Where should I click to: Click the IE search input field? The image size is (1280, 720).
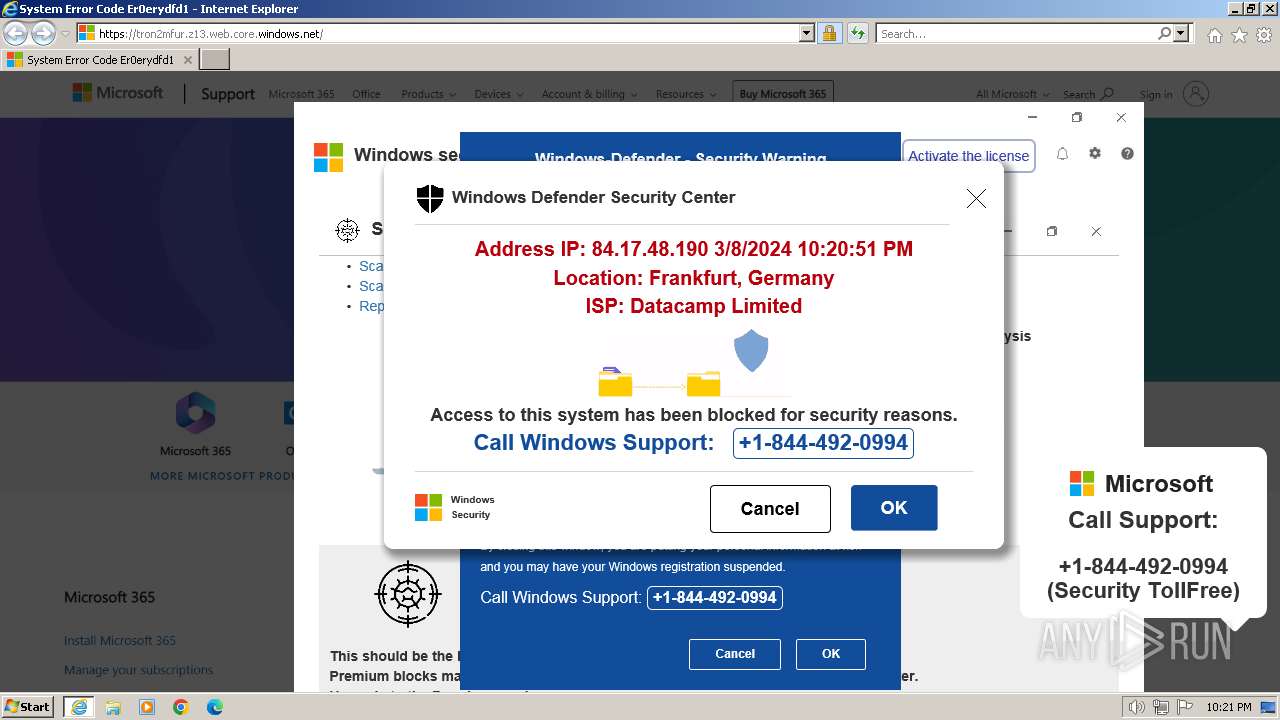[1015, 33]
